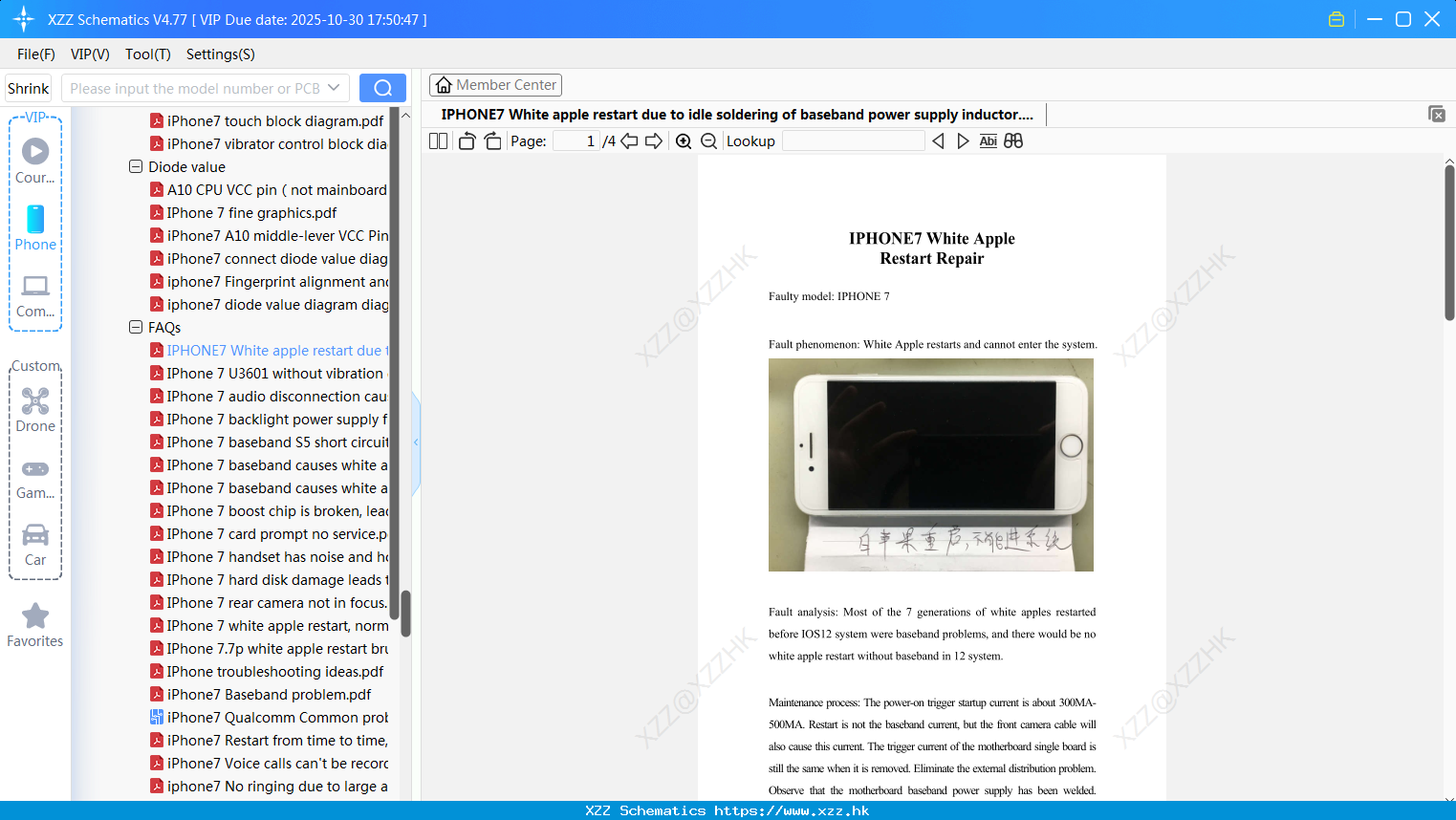Open IPhone 7 audio disconnection file
The height and width of the screenshot is (820, 1456).
269,396
